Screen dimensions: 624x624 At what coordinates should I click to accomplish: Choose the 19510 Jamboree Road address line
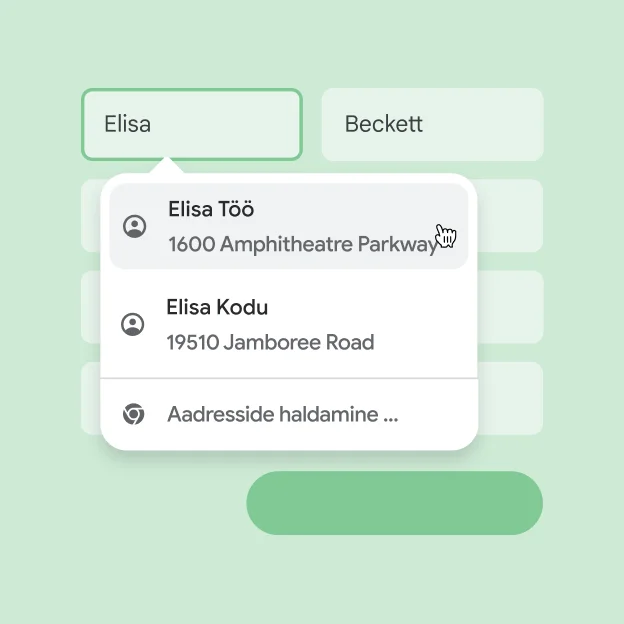tap(270, 342)
